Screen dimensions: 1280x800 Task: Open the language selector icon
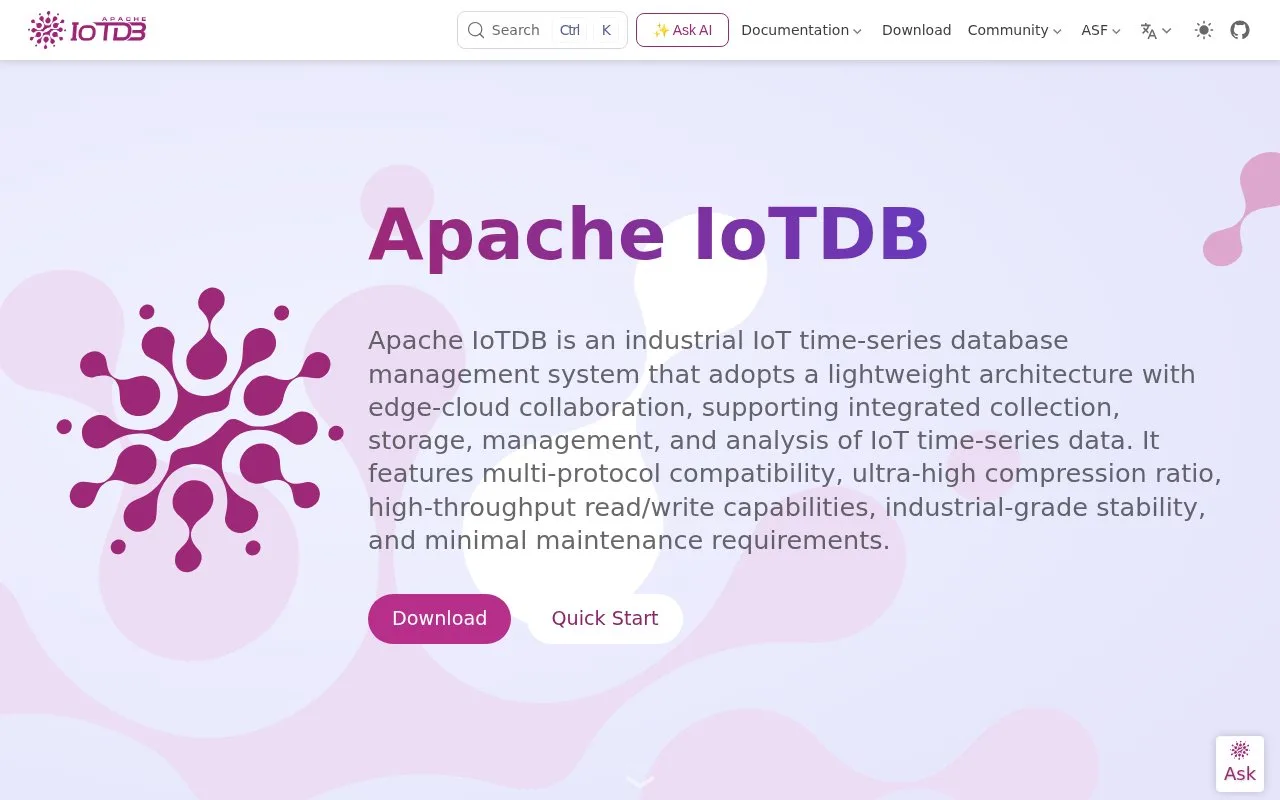click(1156, 30)
